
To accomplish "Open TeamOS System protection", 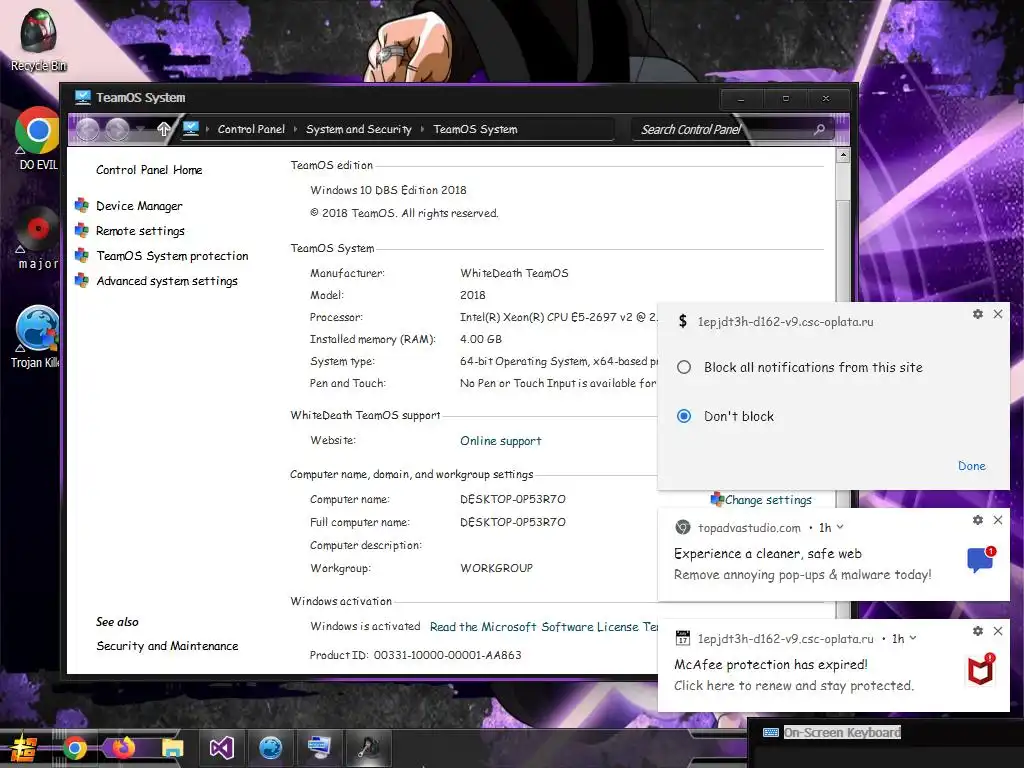I will [172, 255].
